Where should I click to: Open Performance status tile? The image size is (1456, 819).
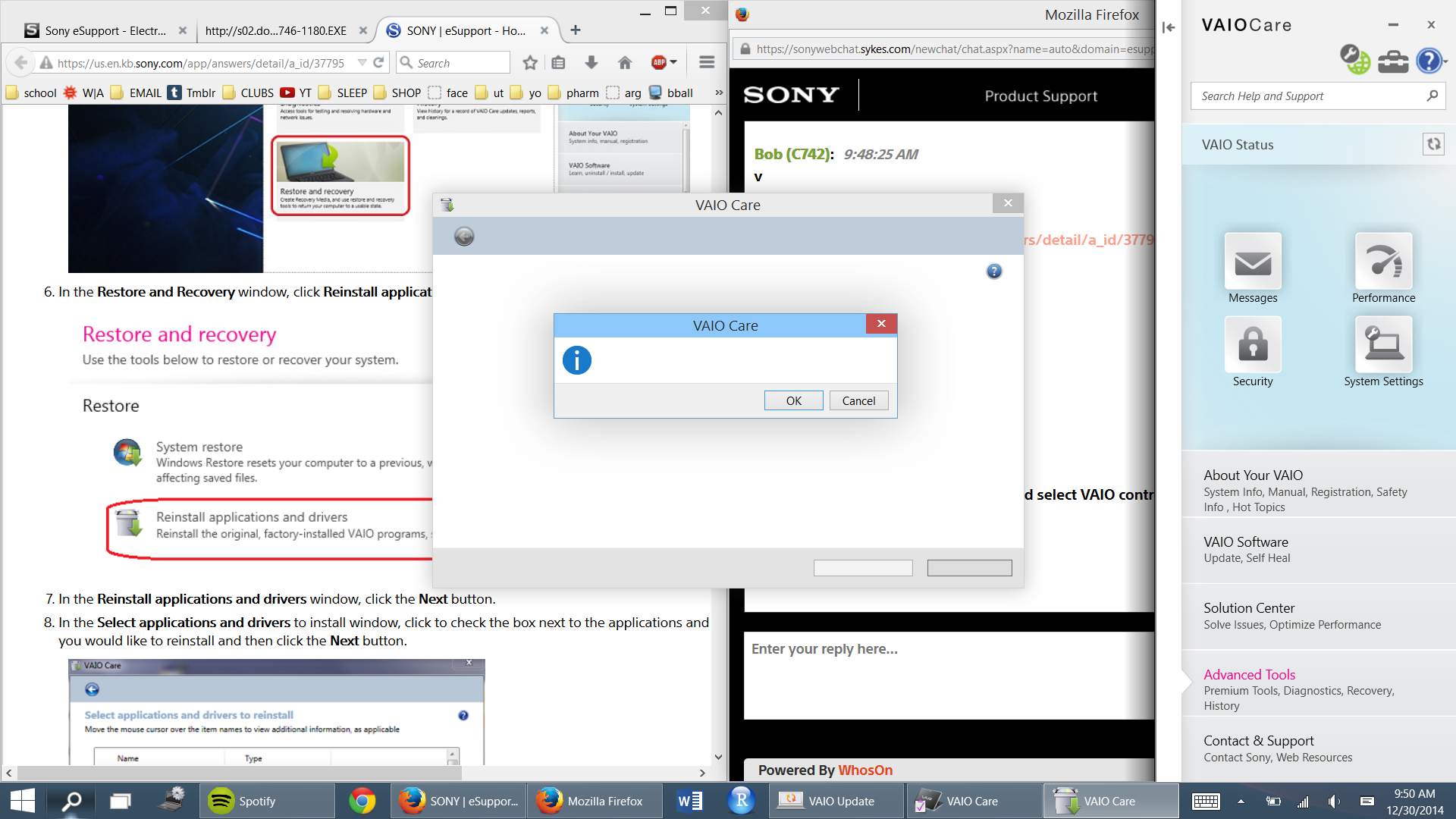pyautogui.click(x=1383, y=268)
